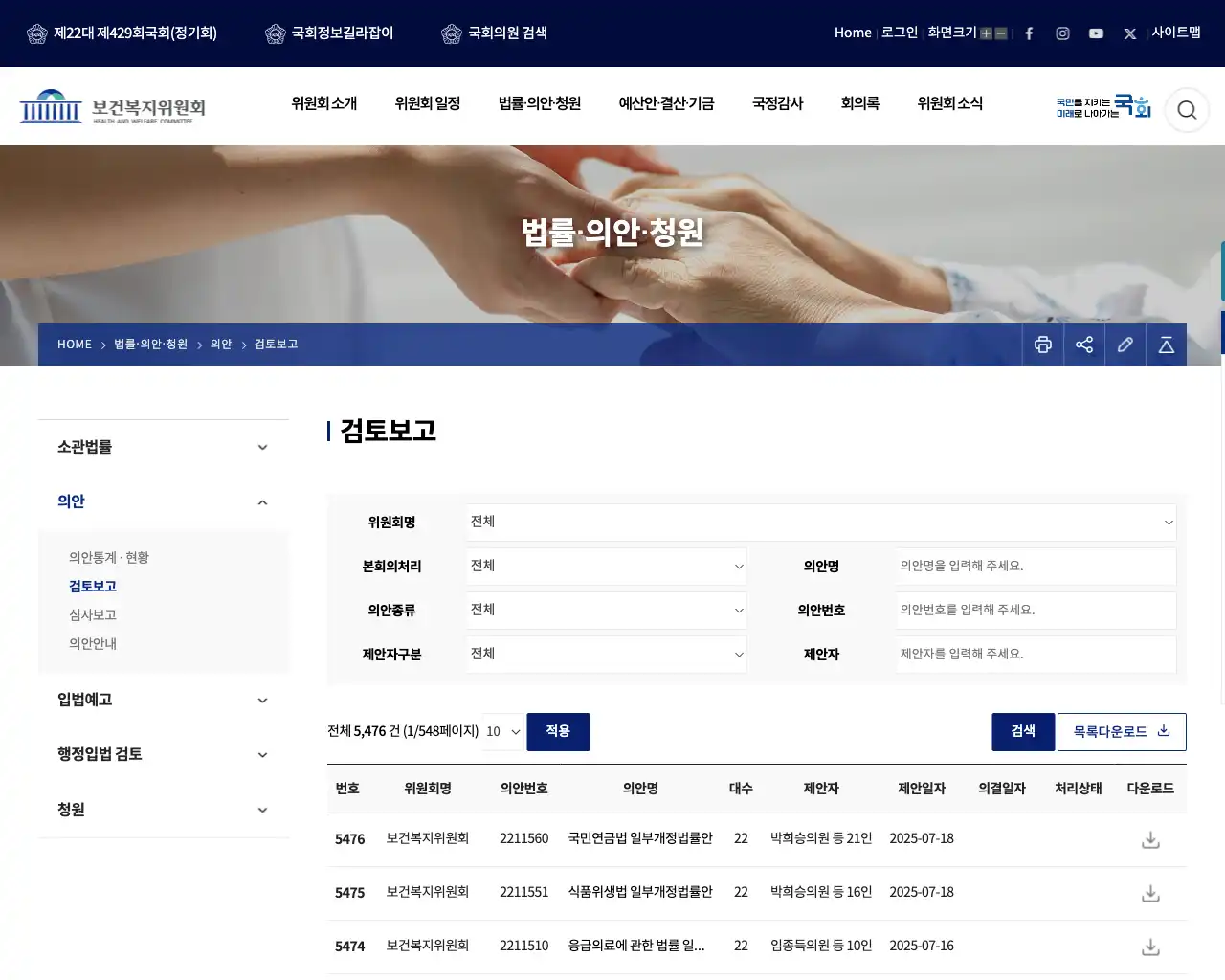Open the site search magnifier icon
Viewport: 1225px width, 980px height.
click(x=1187, y=110)
